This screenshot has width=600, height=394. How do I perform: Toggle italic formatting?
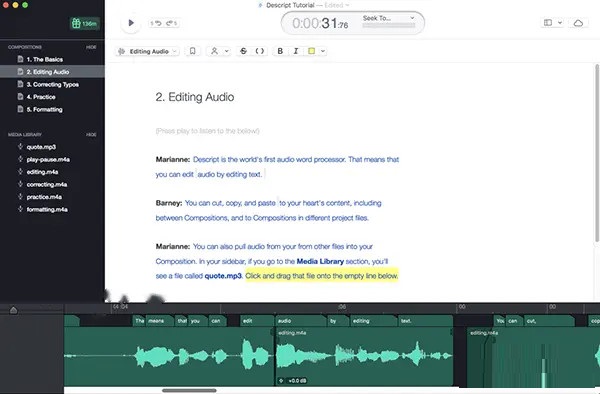(296, 51)
